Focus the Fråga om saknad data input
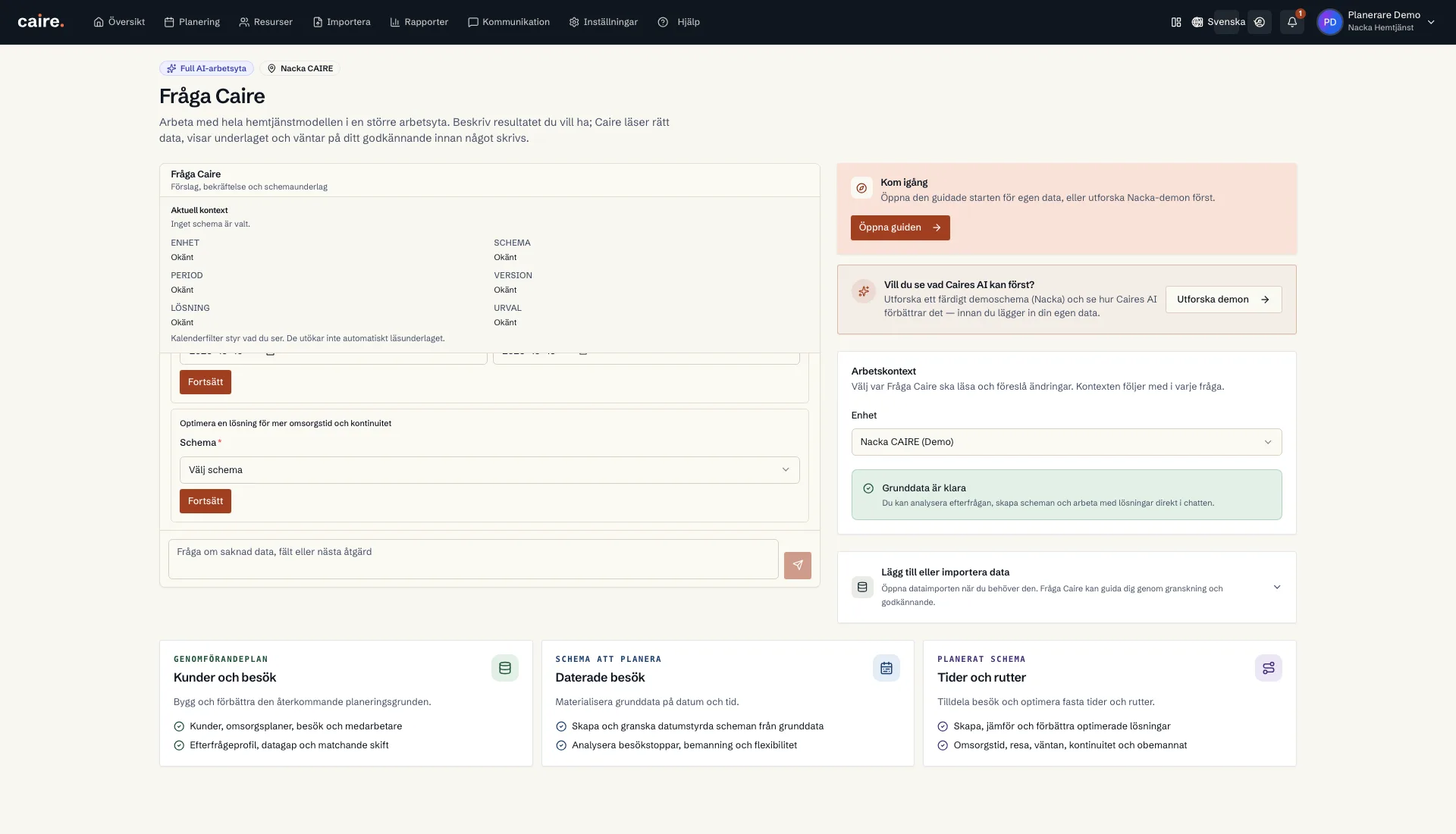This screenshot has height=834, width=1456. 473,560
